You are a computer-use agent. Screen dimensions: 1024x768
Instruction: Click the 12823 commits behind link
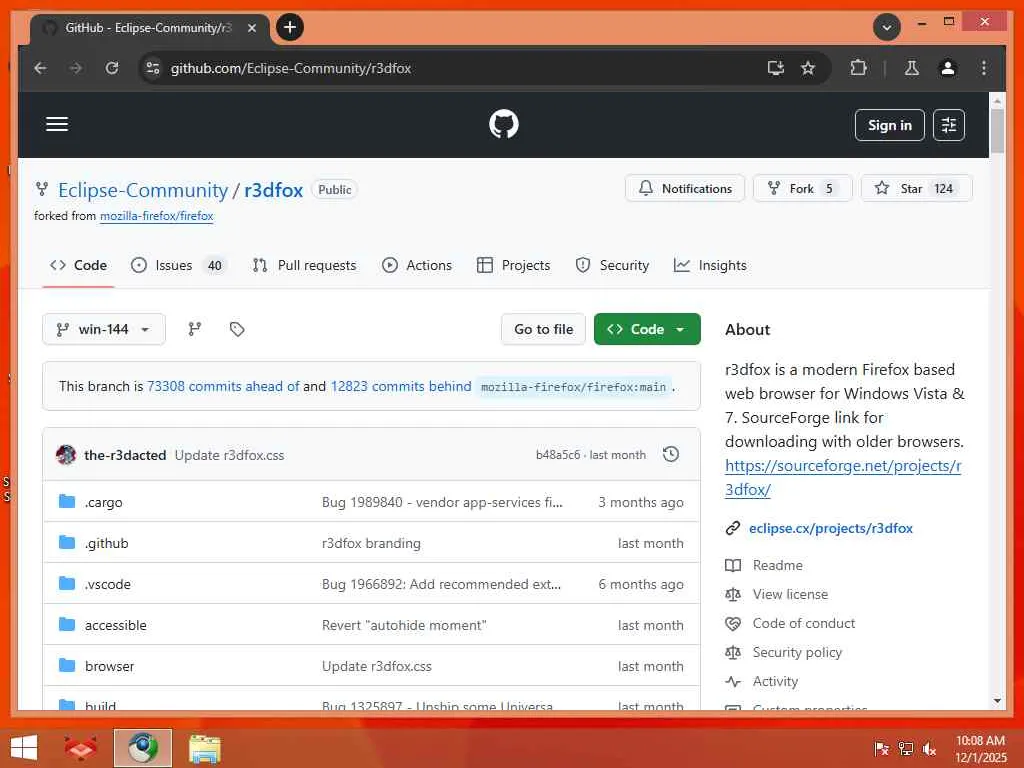[x=401, y=386]
